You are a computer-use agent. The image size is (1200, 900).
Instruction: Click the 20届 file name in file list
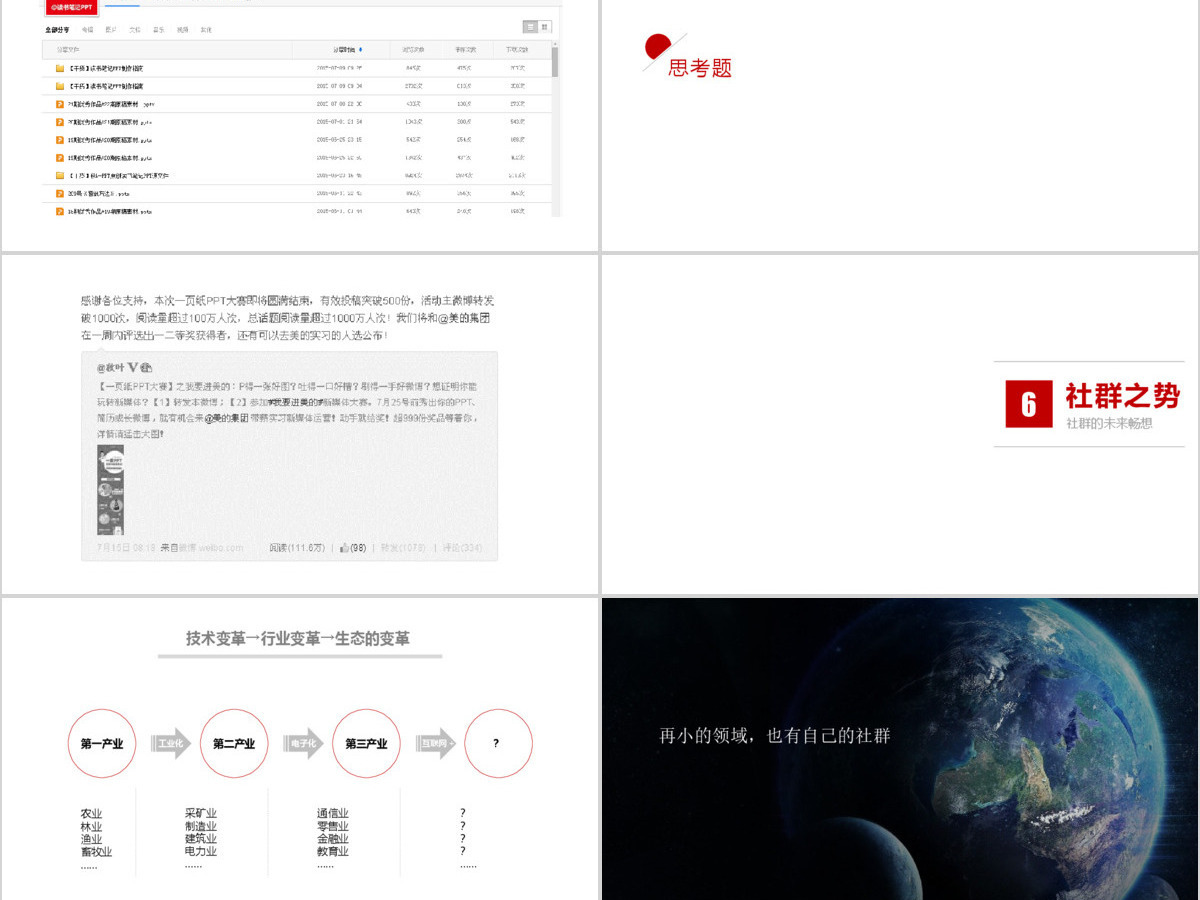click(x=99, y=193)
